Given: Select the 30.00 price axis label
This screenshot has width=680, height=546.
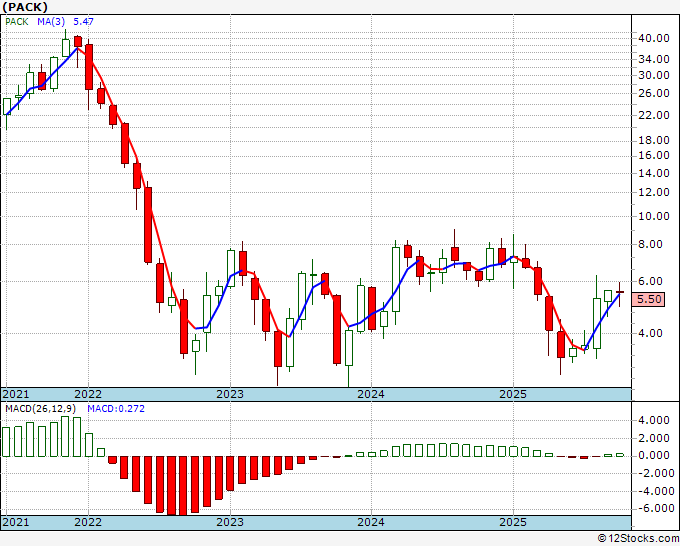Looking at the screenshot, I should point(654,75).
